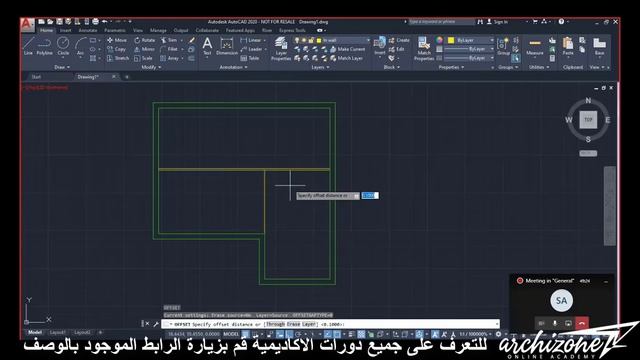Open Layer Properties manager
Image resolution: width=640 pixels, height=360 pixels.
281,48
